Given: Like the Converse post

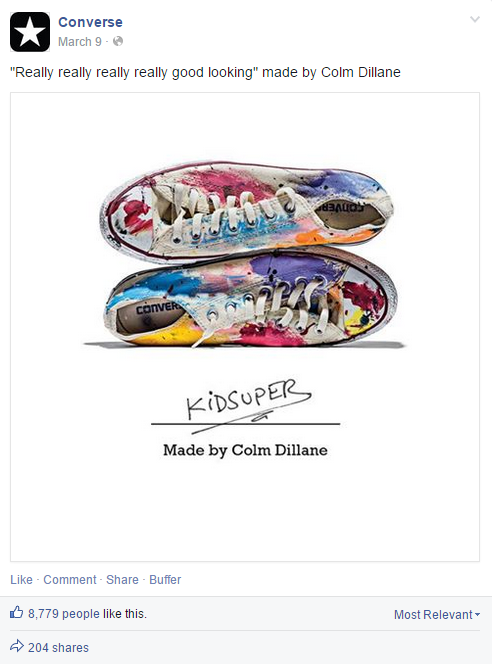Looking at the screenshot, I should (21, 579).
